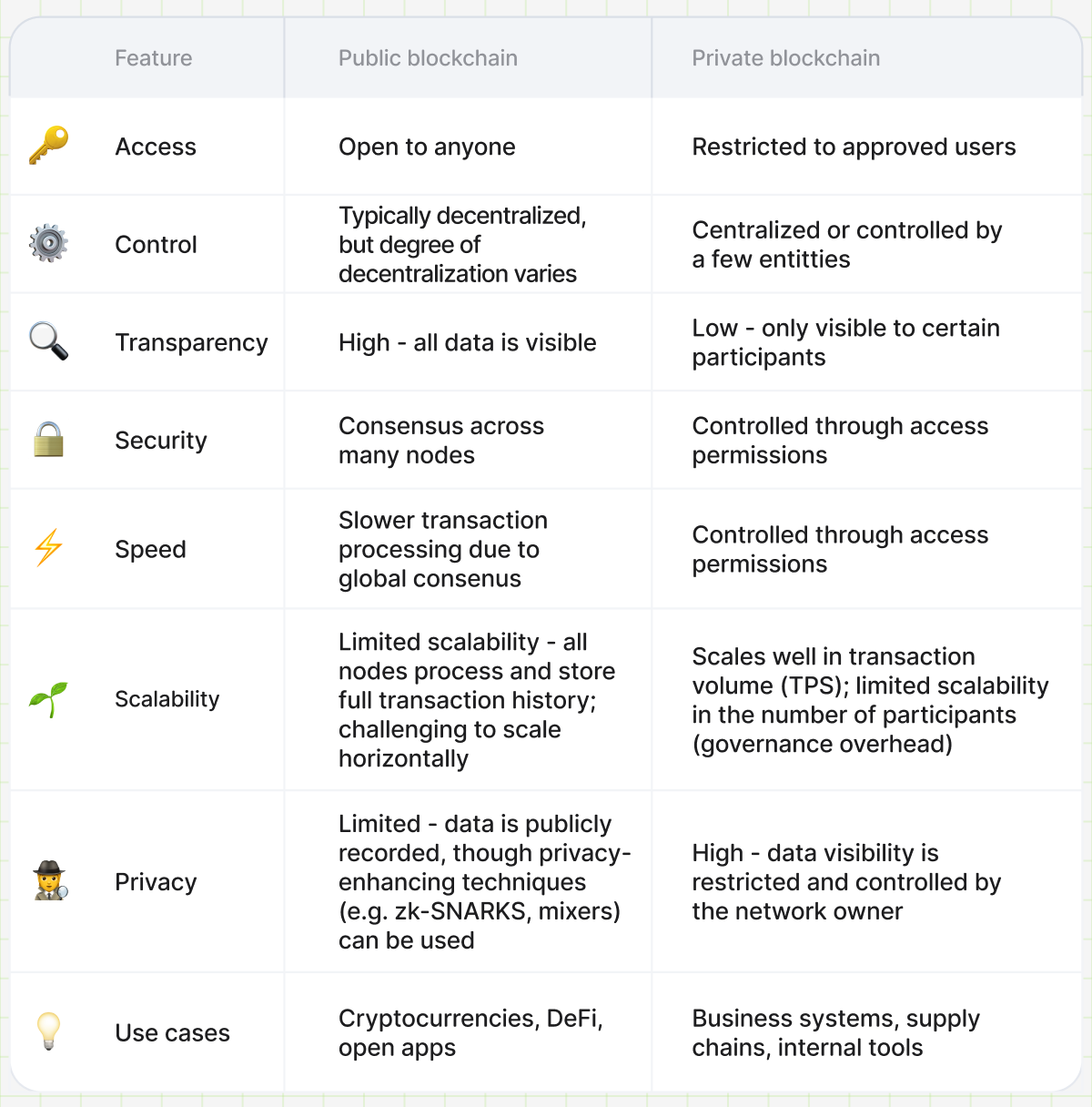Click 'Consensus across many nodes' cell

(441, 441)
